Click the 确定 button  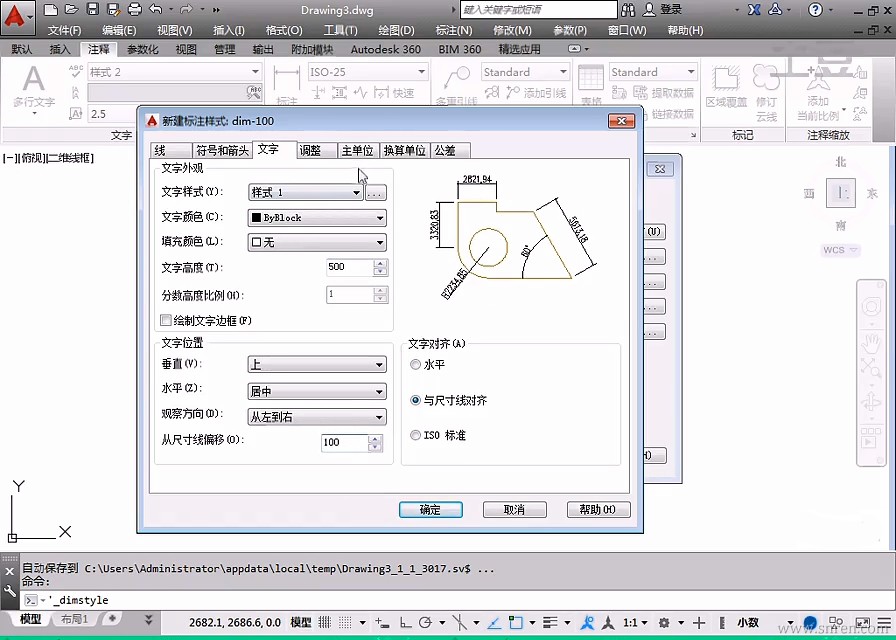click(x=430, y=510)
